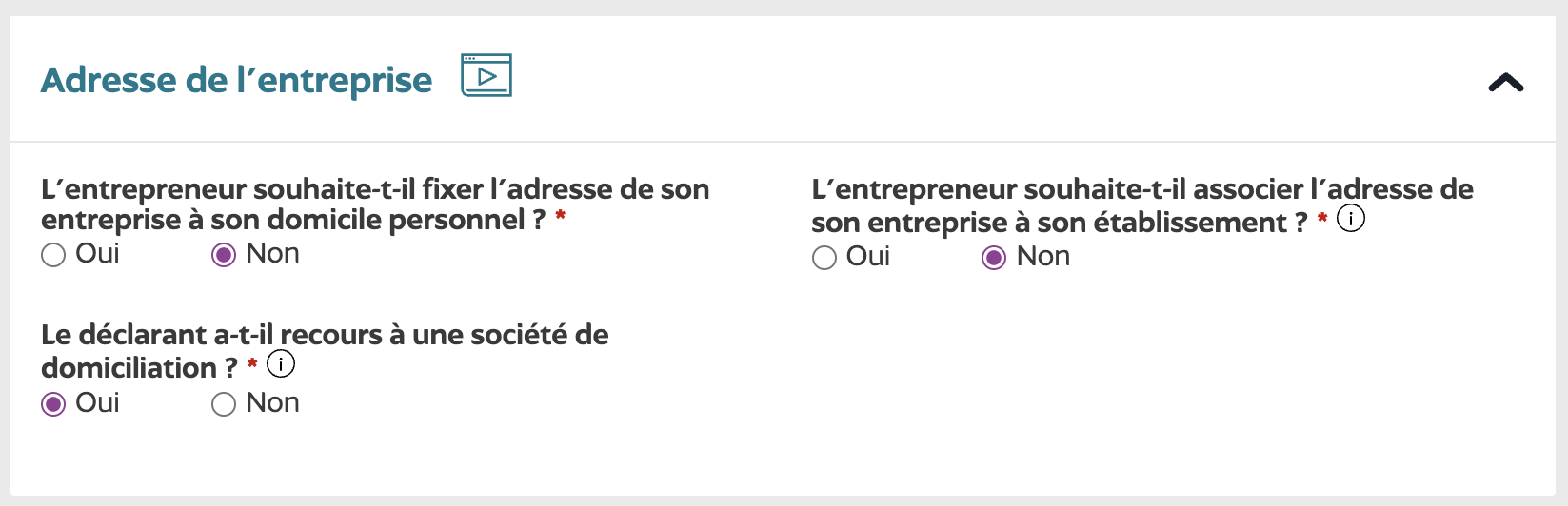
Task: Select Non for address at domicile personnel
Action: point(224,255)
